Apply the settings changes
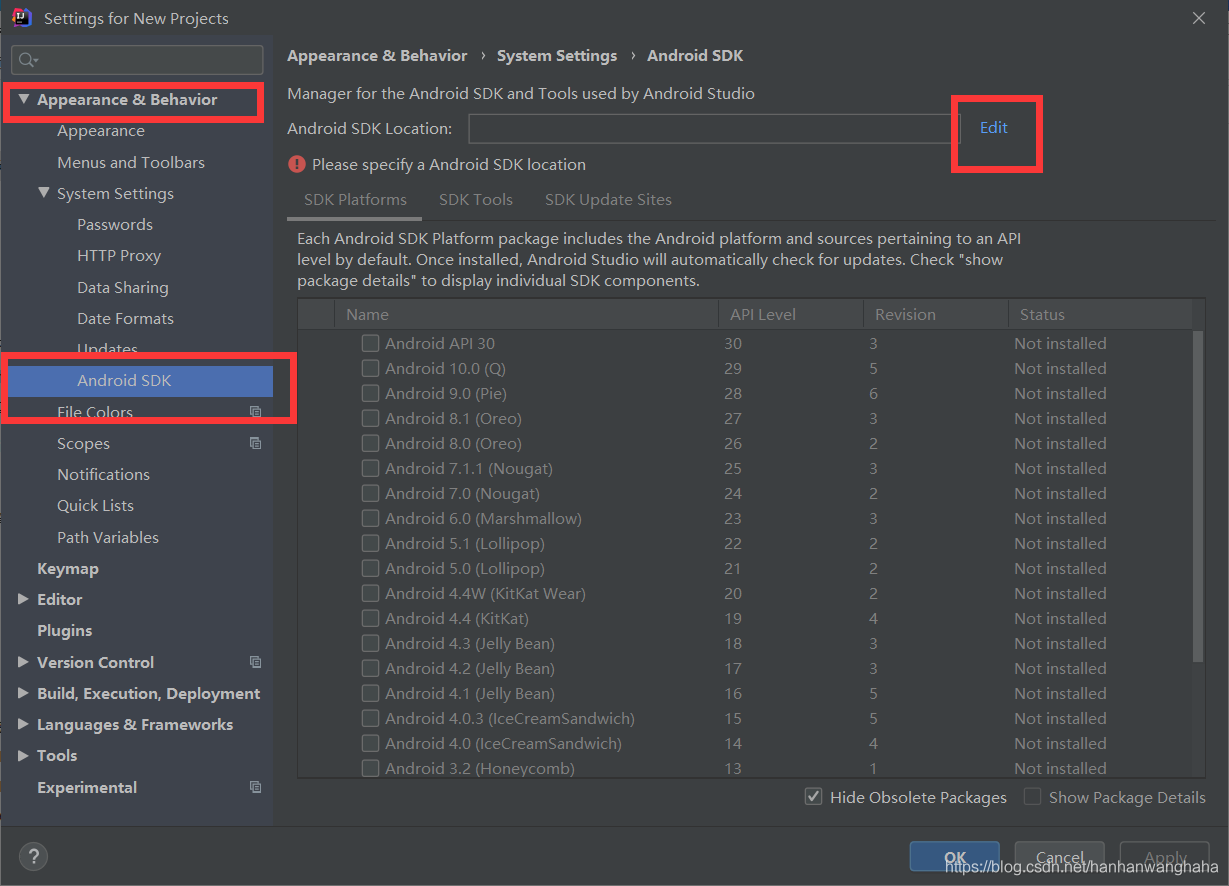 (1164, 856)
